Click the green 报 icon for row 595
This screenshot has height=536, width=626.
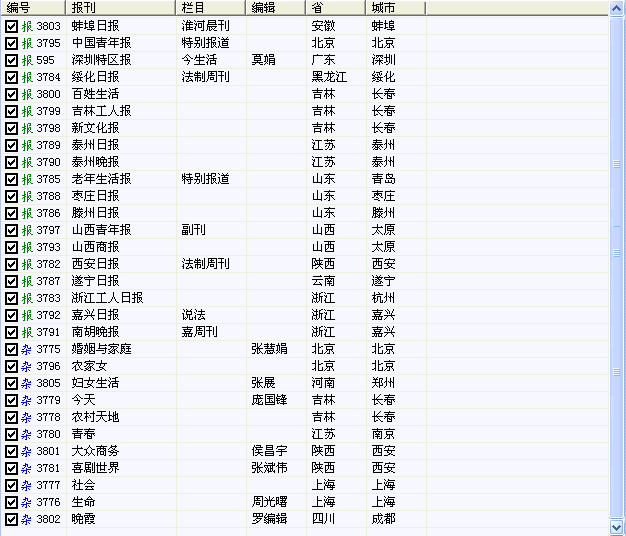pyautogui.click(x=27, y=60)
